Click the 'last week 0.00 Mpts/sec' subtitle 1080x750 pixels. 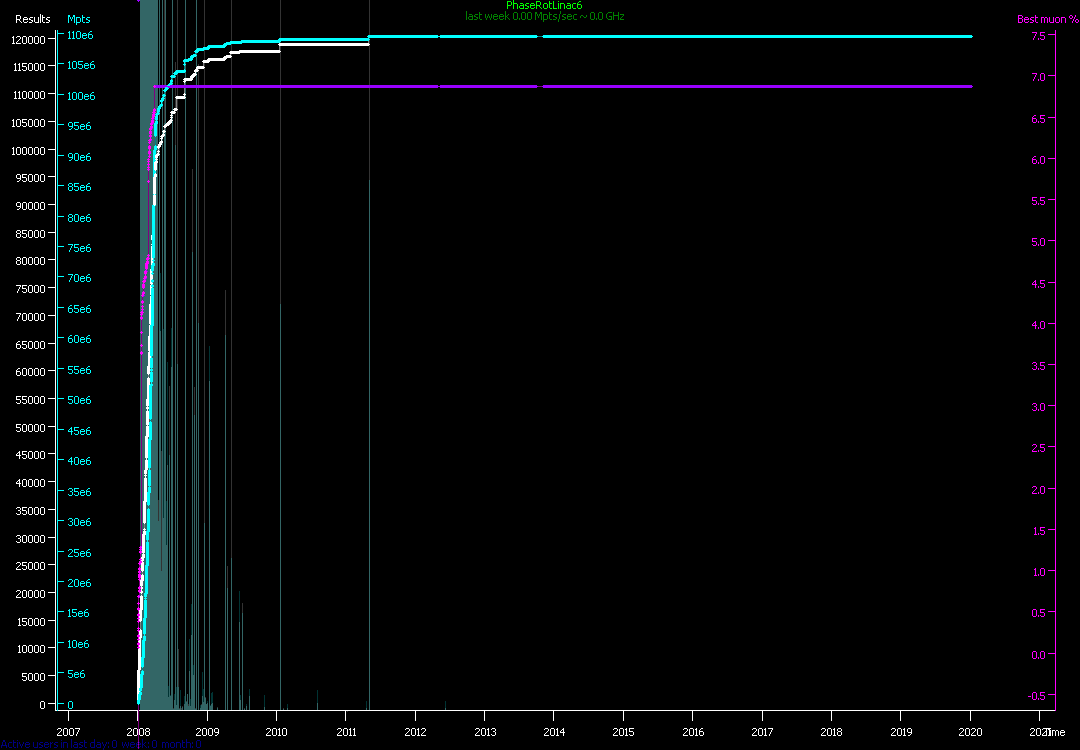coord(544,17)
